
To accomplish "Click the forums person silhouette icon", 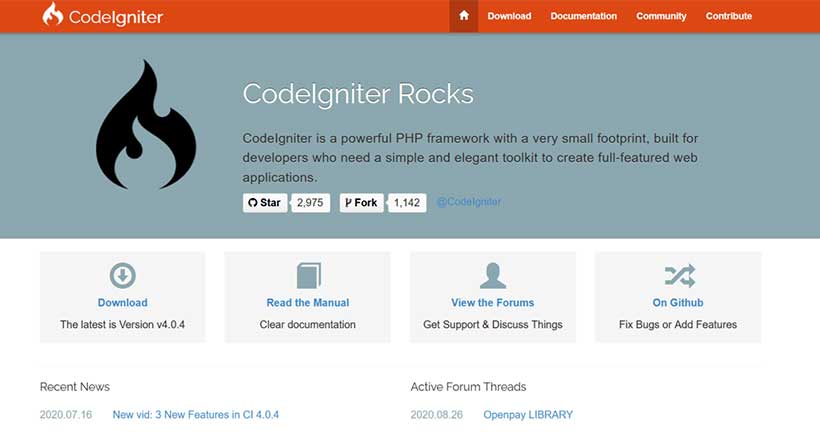I will [493, 276].
